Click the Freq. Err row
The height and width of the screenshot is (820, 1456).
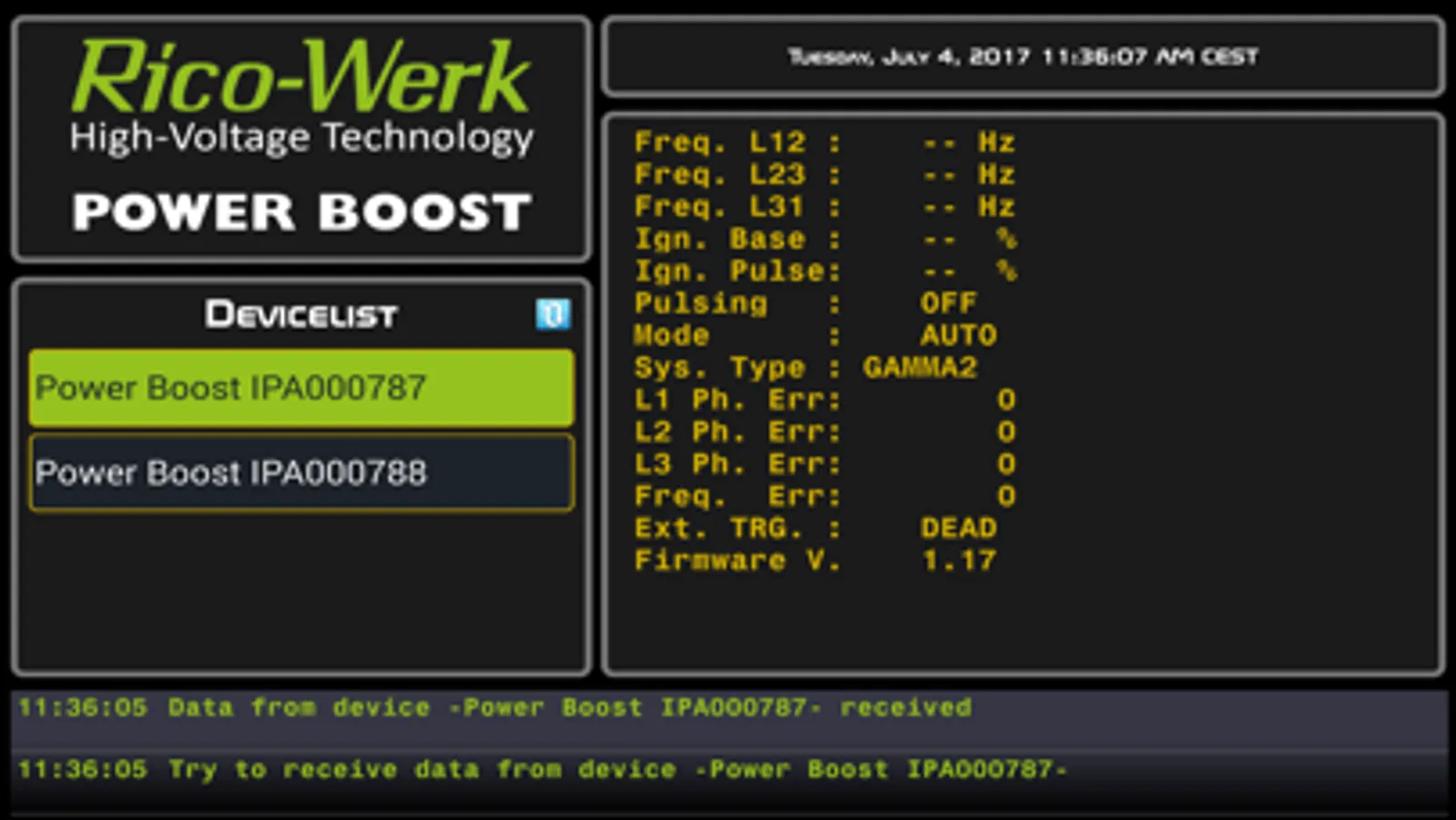tap(824, 497)
